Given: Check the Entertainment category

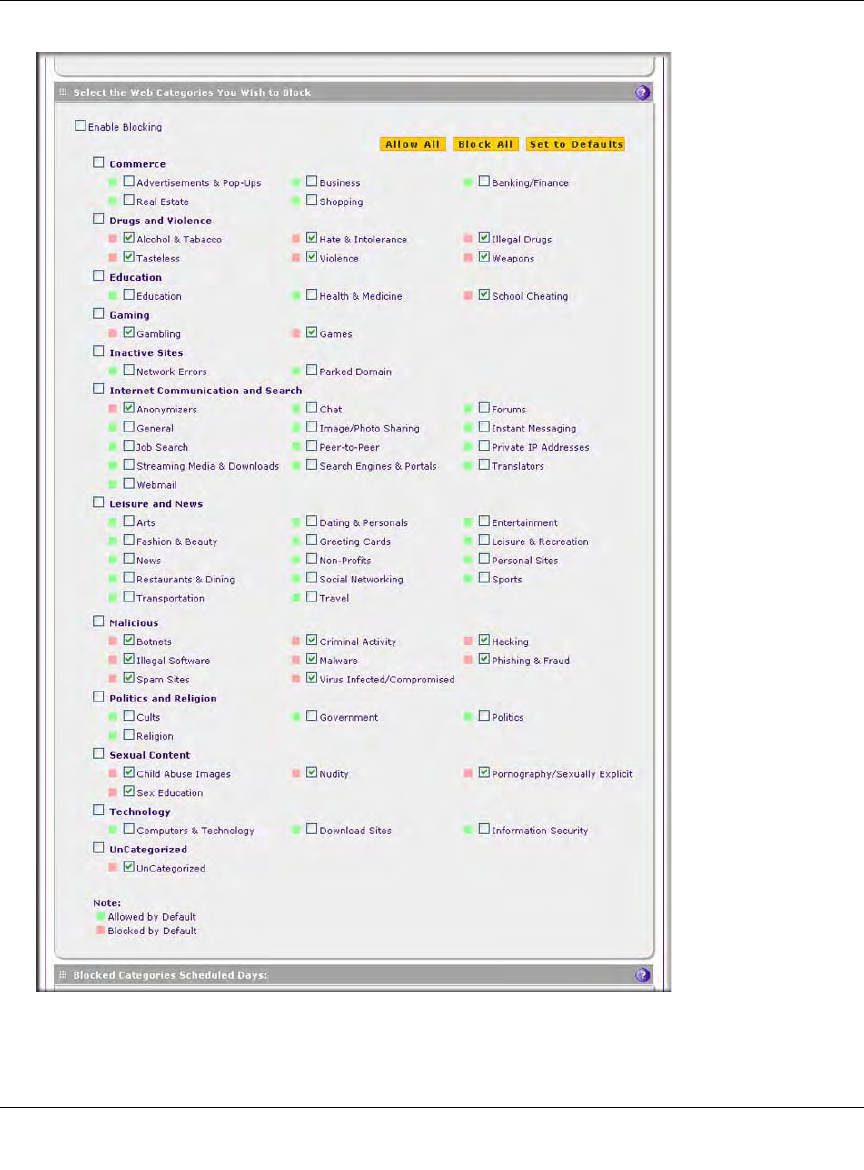Looking at the screenshot, I should pos(484,521).
